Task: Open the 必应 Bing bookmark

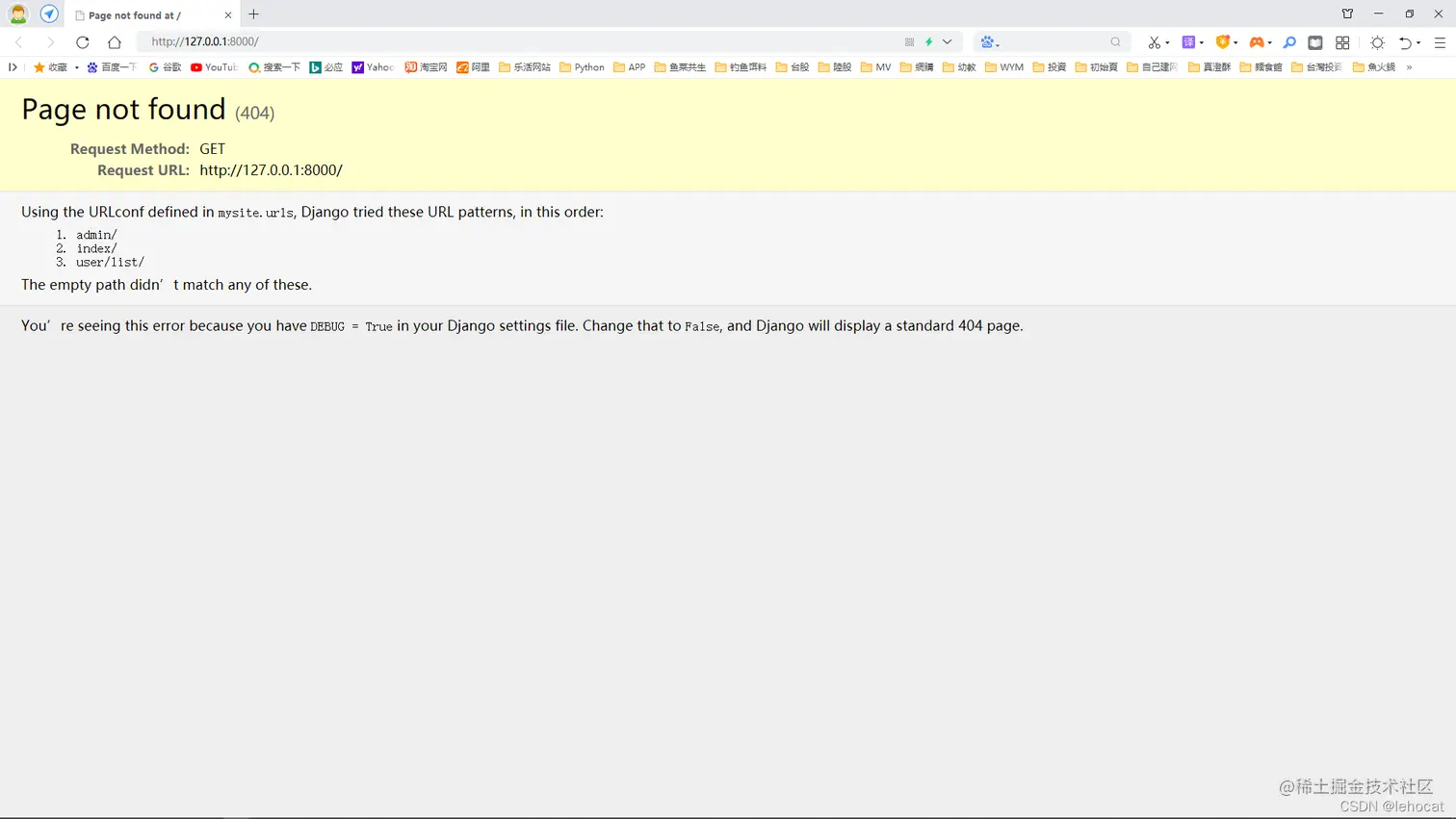Action: (x=326, y=67)
